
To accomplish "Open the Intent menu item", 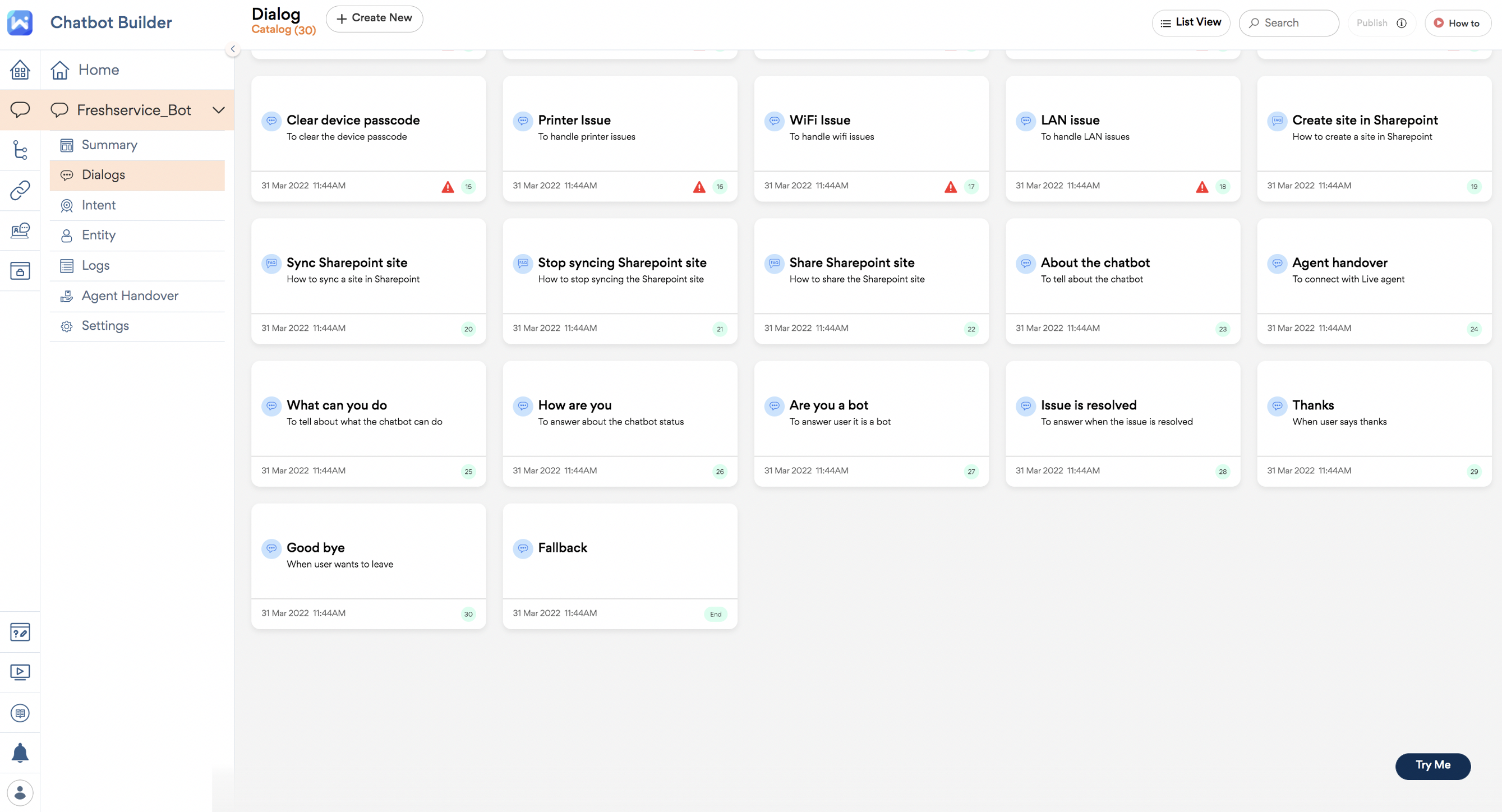I will pyautogui.click(x=99, y=205).
